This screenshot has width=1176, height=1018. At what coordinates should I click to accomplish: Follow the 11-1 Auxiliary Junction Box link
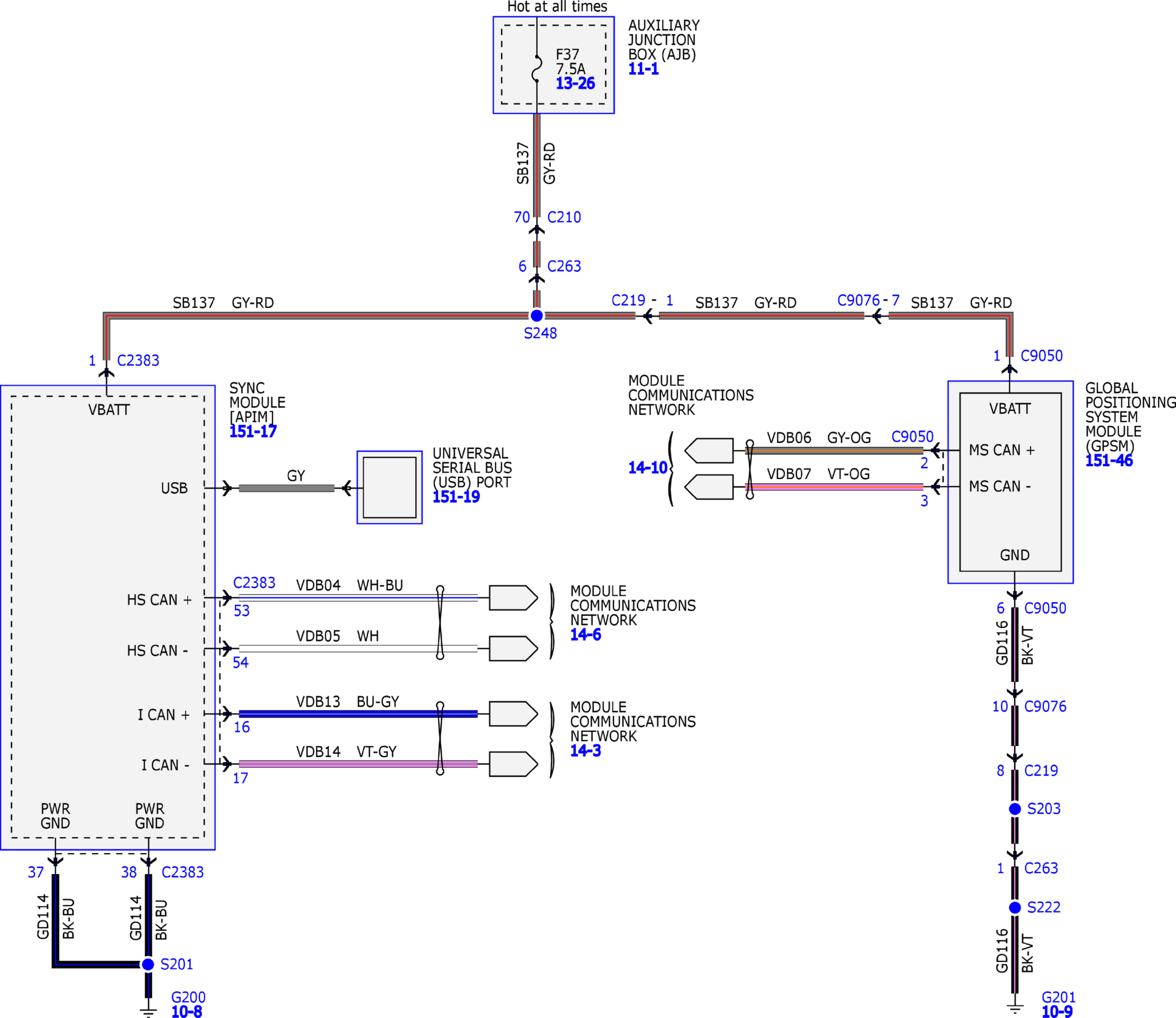643,70
